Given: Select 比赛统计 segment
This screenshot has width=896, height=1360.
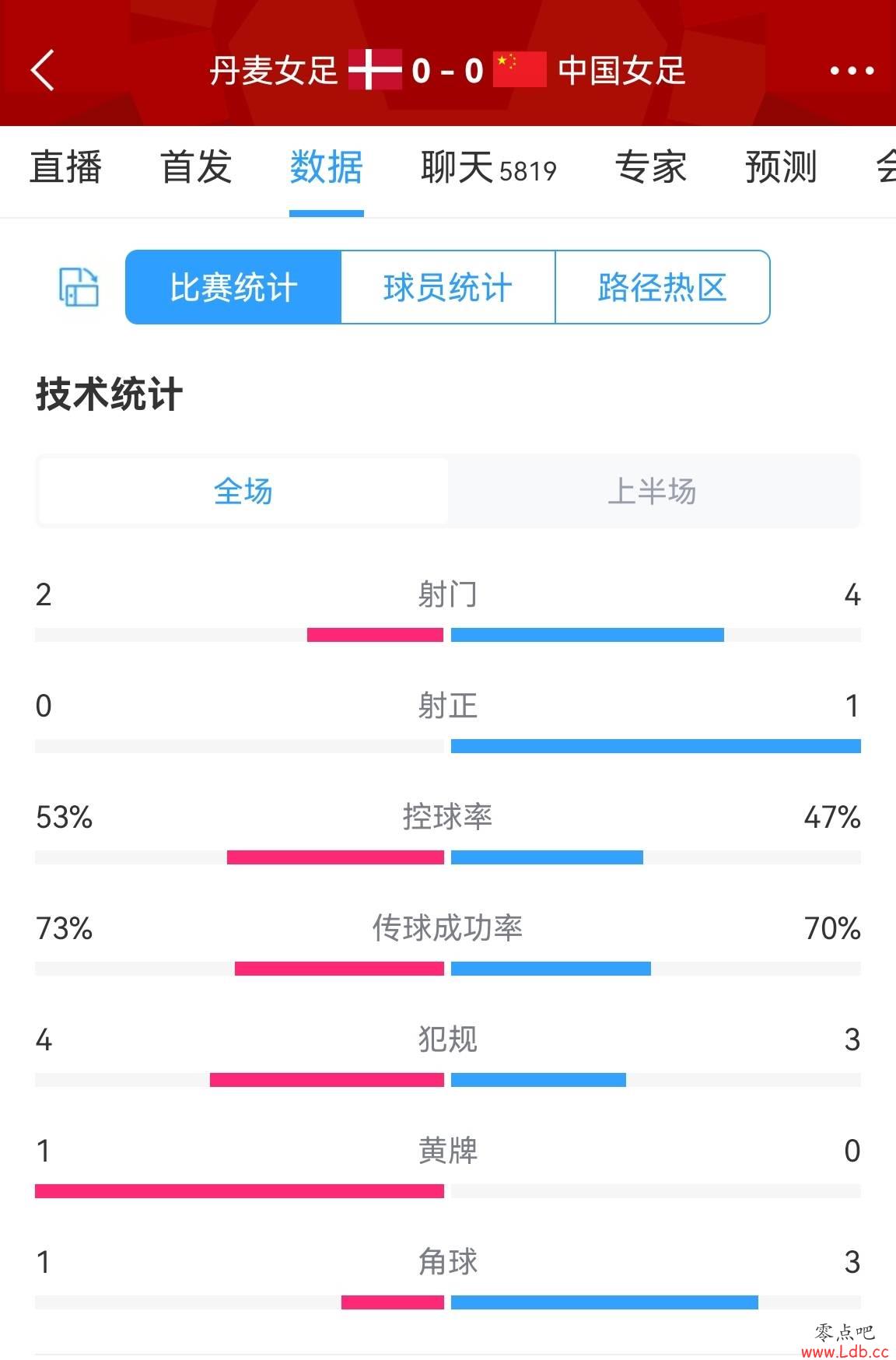Looking at the screenshot, I should 233,287.
